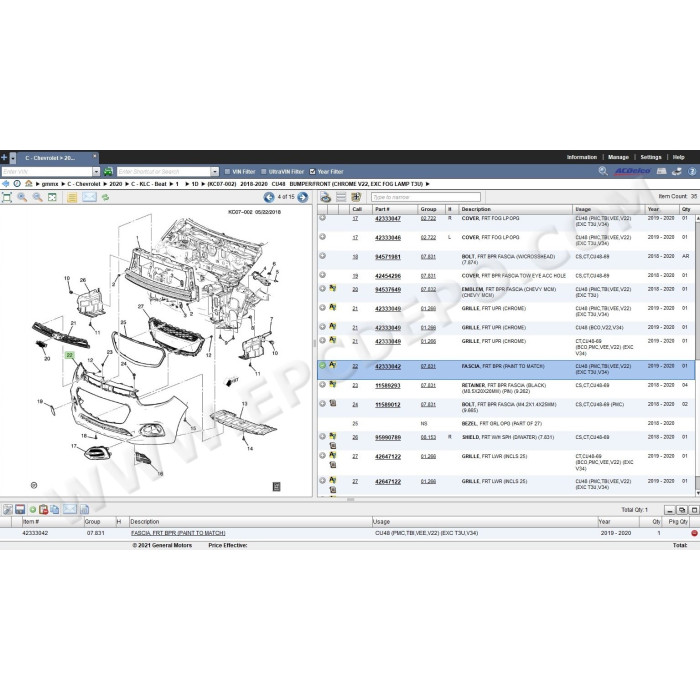Viewport: 700px width, 700px height.
Task: Close the C - Chevrolet tab
Action: pyautogui.click(x=95, y=156)
